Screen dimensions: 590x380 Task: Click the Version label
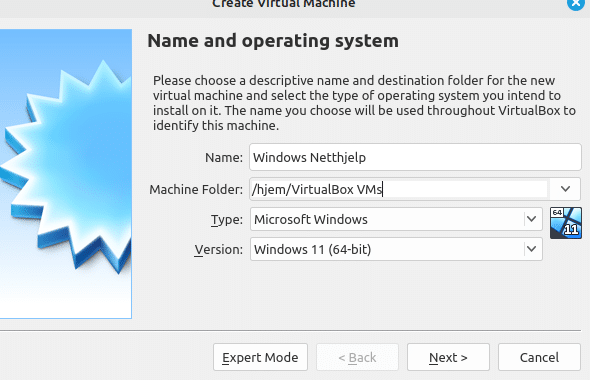tap(219, 249)
